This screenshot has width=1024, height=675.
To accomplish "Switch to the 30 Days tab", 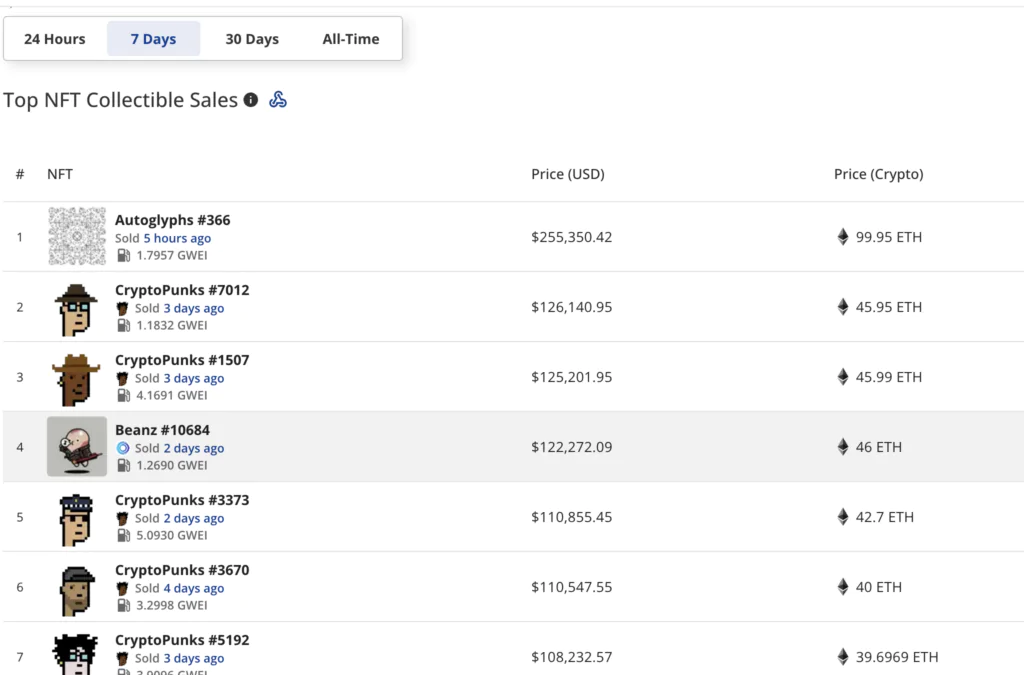I will click(x=252, y=39).
